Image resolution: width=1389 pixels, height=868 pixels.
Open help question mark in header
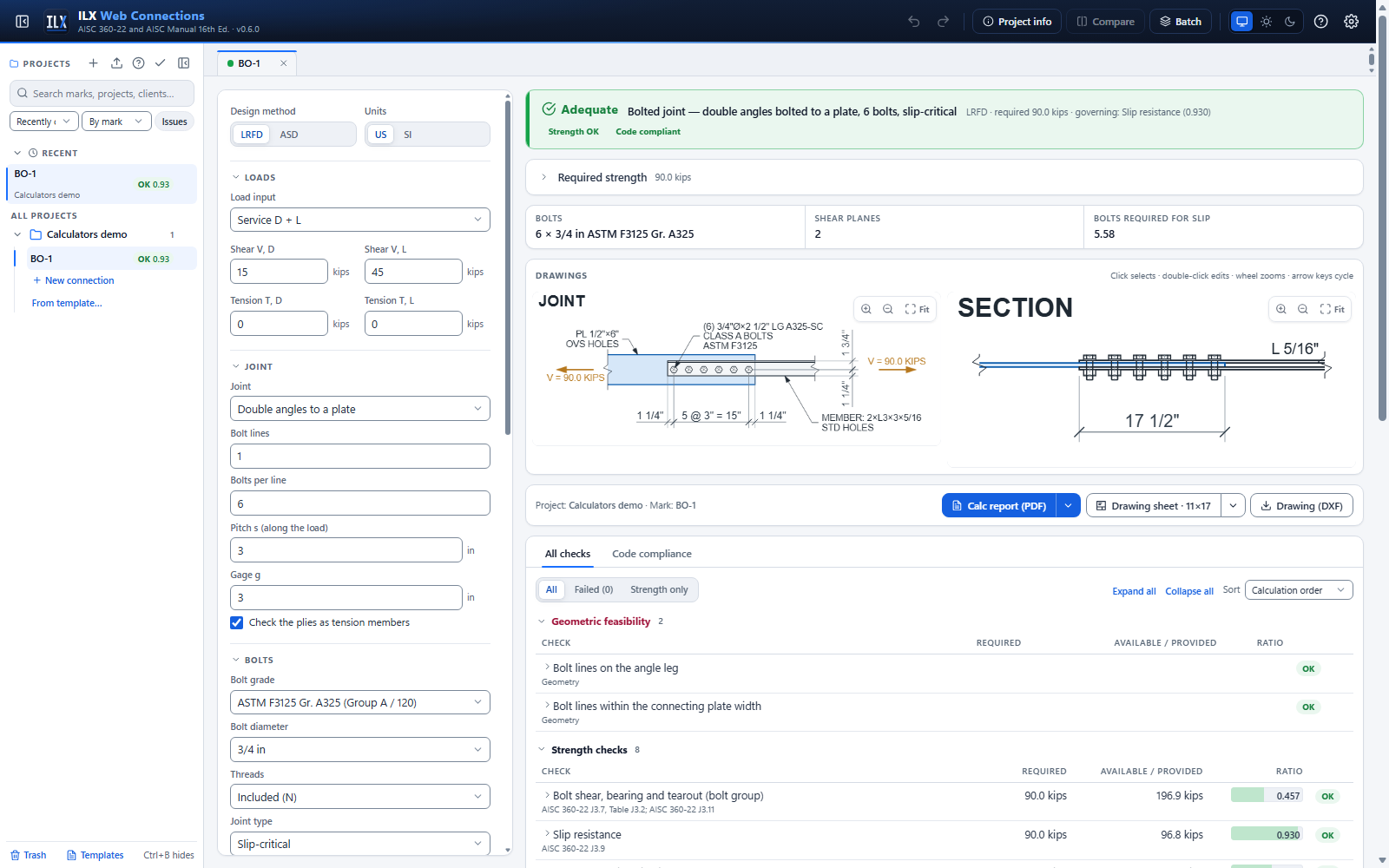(x=1320, y=22)
